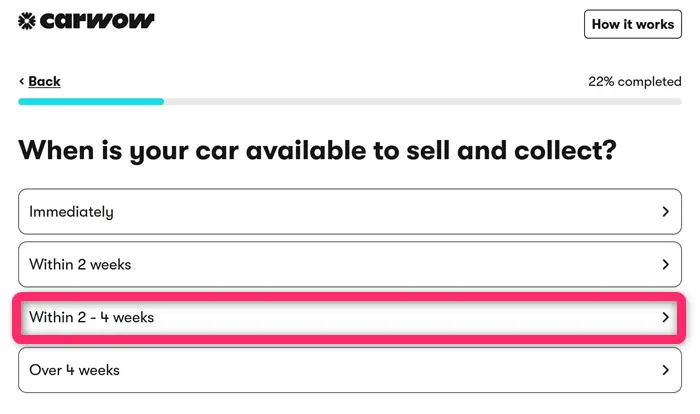The image size is (700, 414).
Task: Select Within 2 - 4 weeks option
Action: point(350,317)
